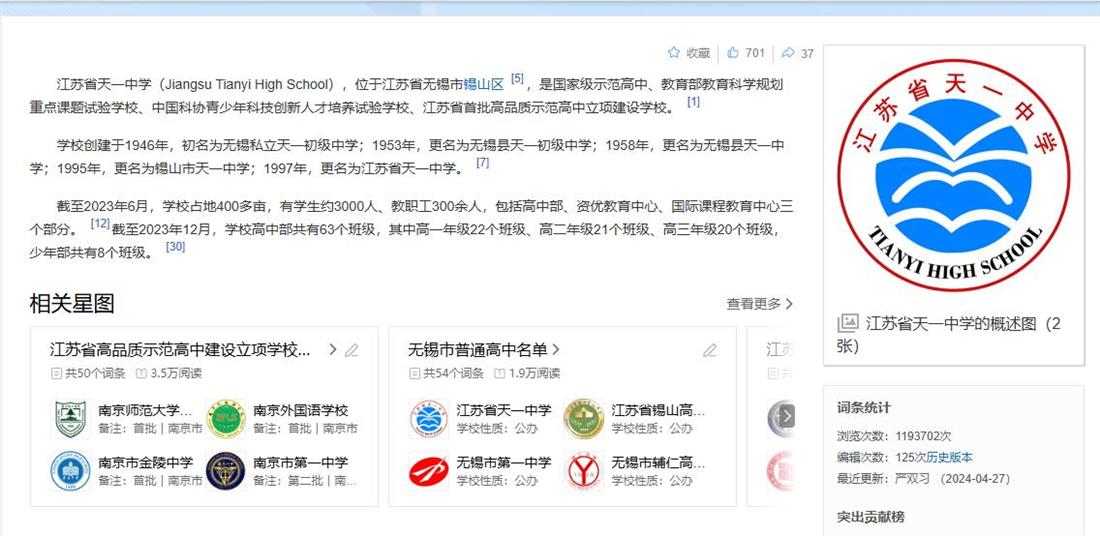This screenshot has height=536, width=1100.
Task: Open the 无锡市普通高中名单 title
Action: pos(477,350)
